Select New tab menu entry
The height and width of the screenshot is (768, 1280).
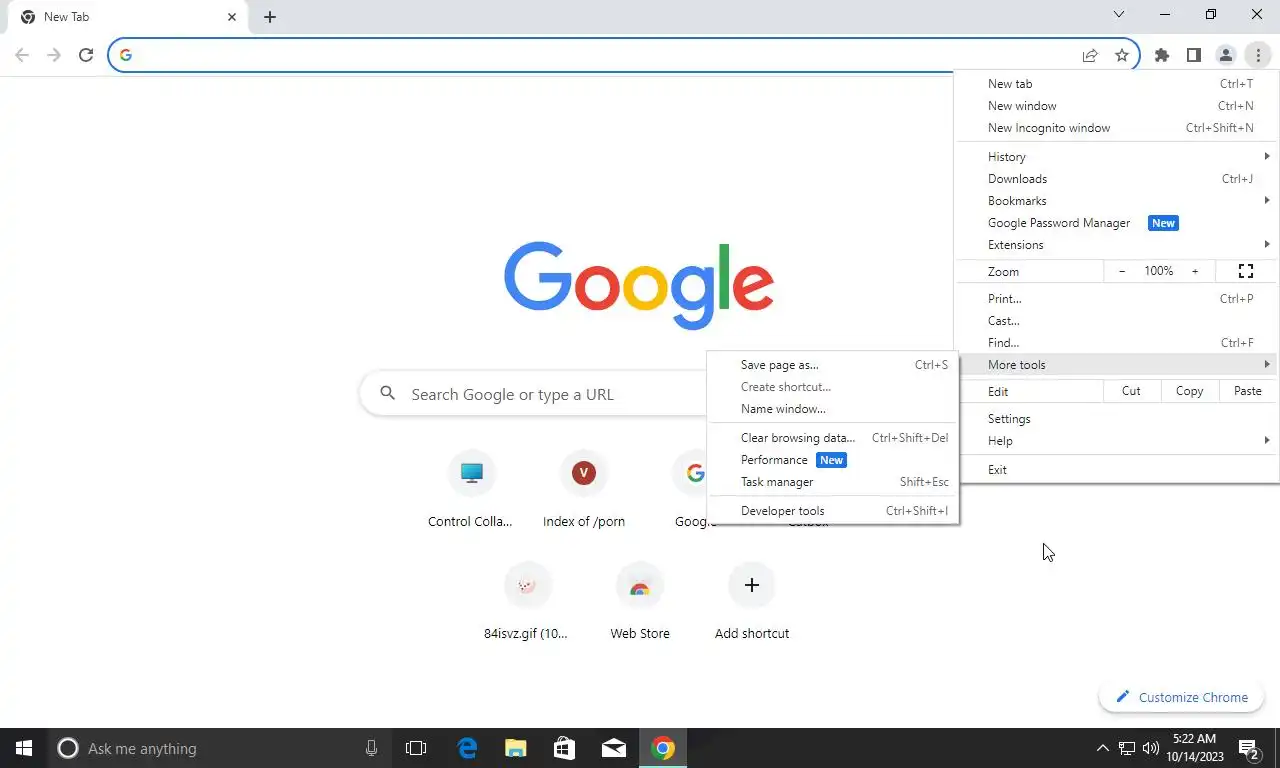1115,84
